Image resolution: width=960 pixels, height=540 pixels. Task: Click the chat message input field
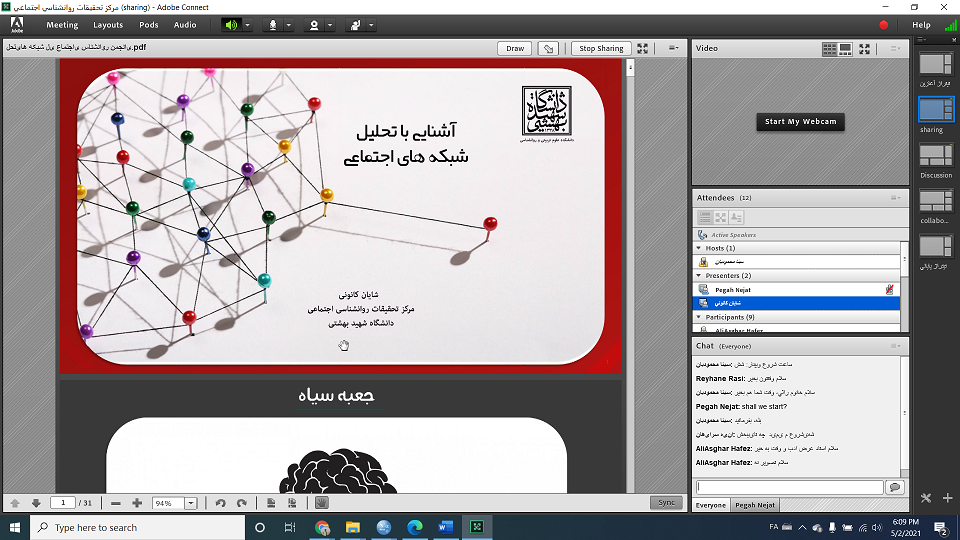[789, 487]
